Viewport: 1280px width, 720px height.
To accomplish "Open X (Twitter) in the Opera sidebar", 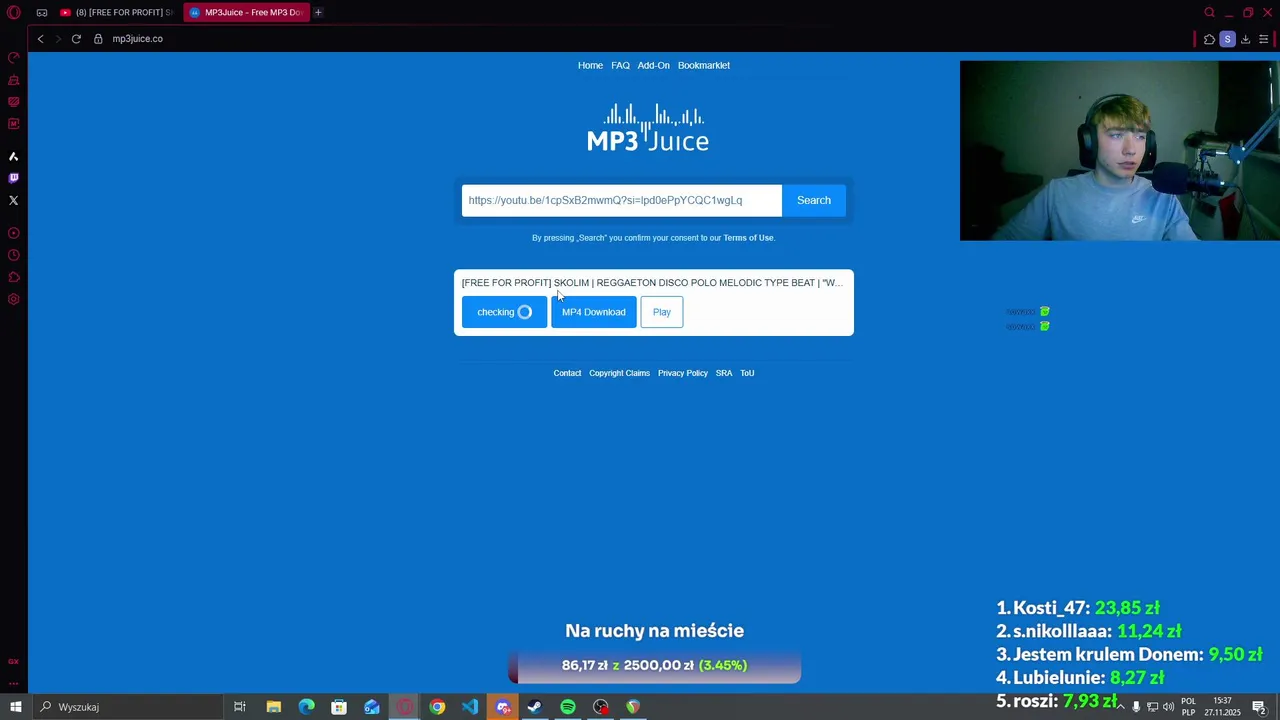I will [14, 200].
